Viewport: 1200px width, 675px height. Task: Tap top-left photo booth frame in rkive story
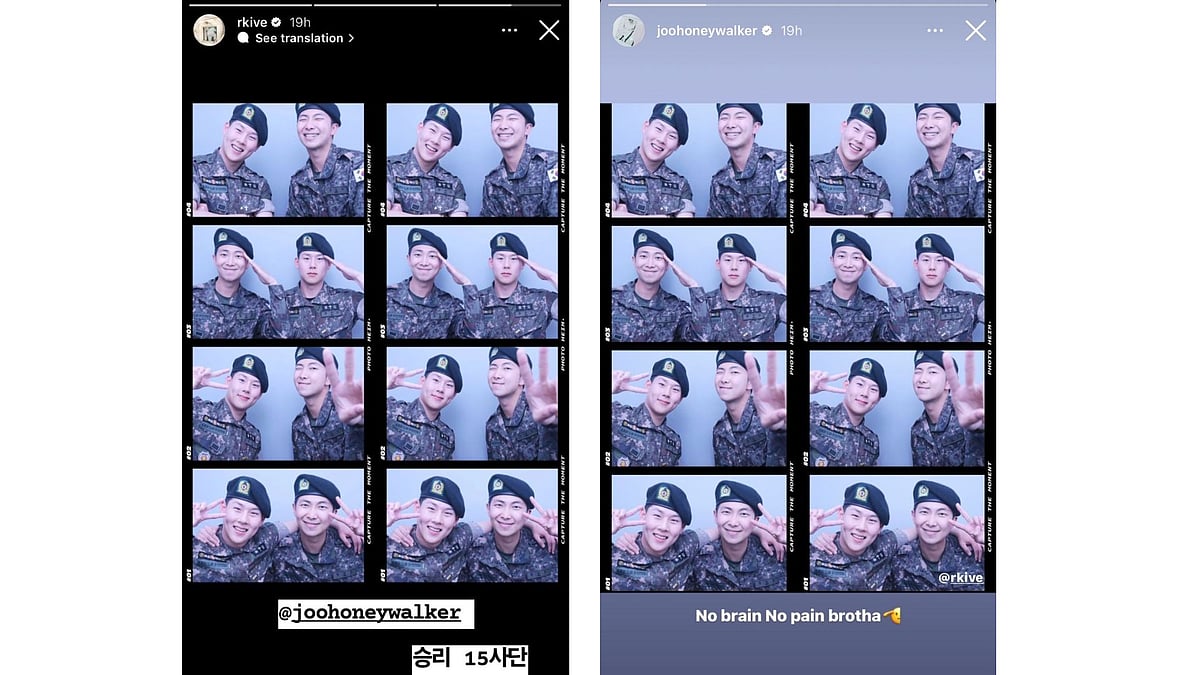(x=278, y=160)
